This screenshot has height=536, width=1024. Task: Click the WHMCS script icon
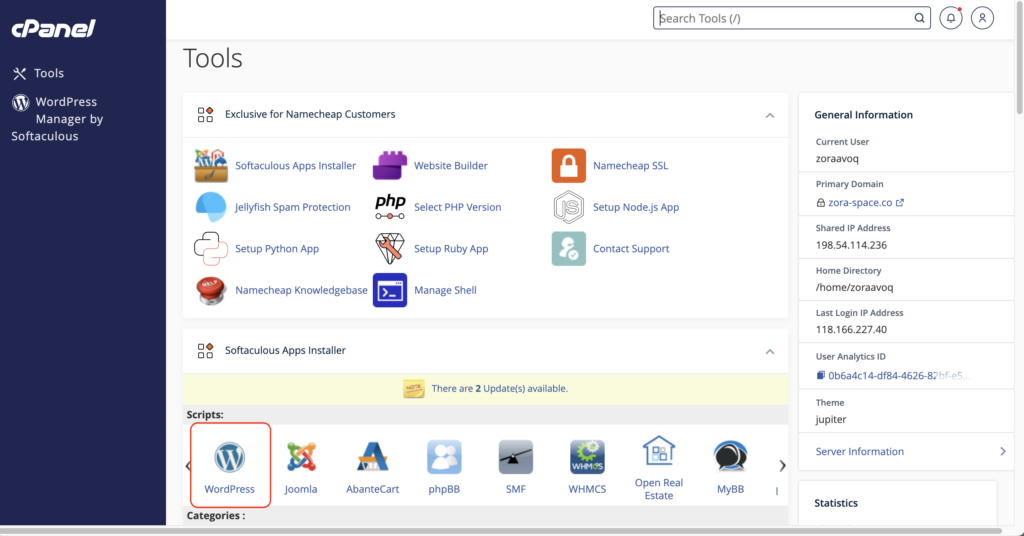(587, 457)
